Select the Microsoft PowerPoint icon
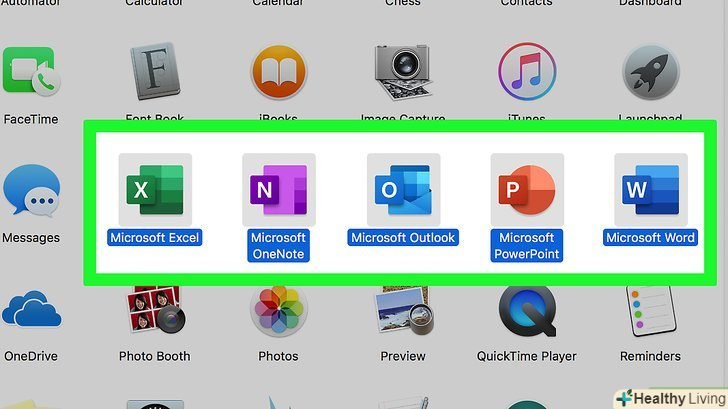Screen dimensions: 728x409 527,190
